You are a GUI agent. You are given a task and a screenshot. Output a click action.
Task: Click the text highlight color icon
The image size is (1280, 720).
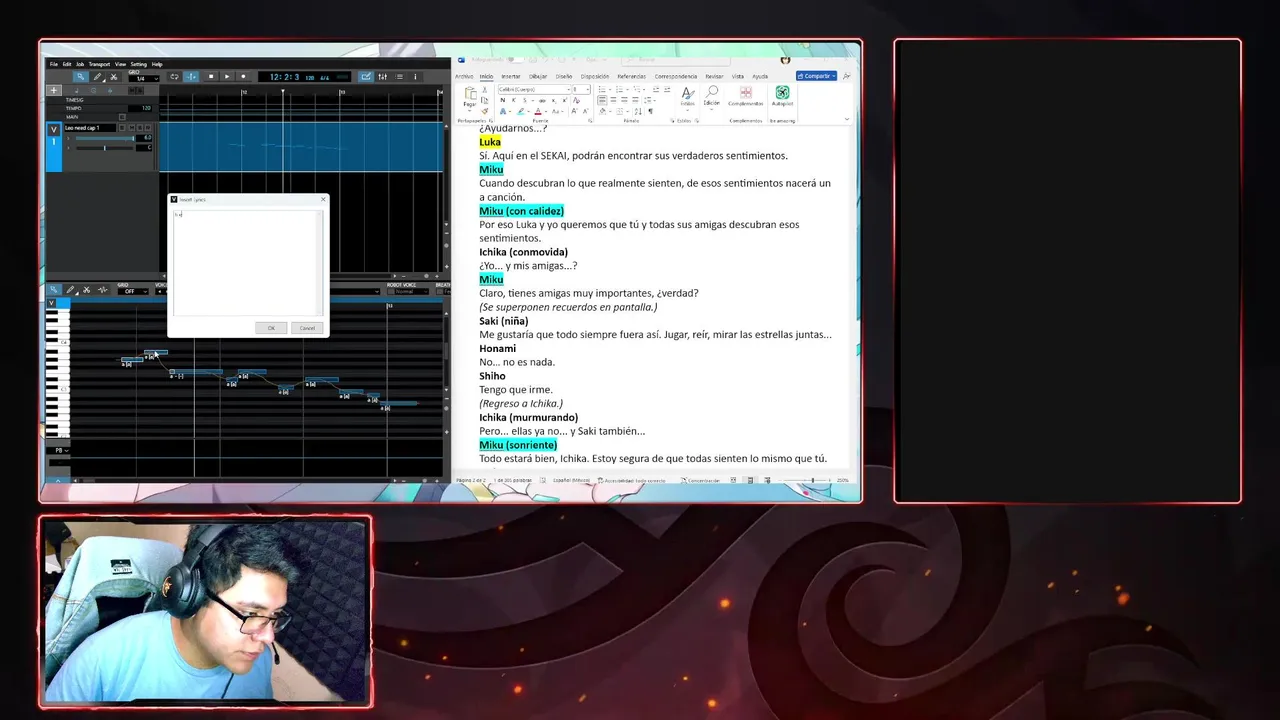[521, 112]
